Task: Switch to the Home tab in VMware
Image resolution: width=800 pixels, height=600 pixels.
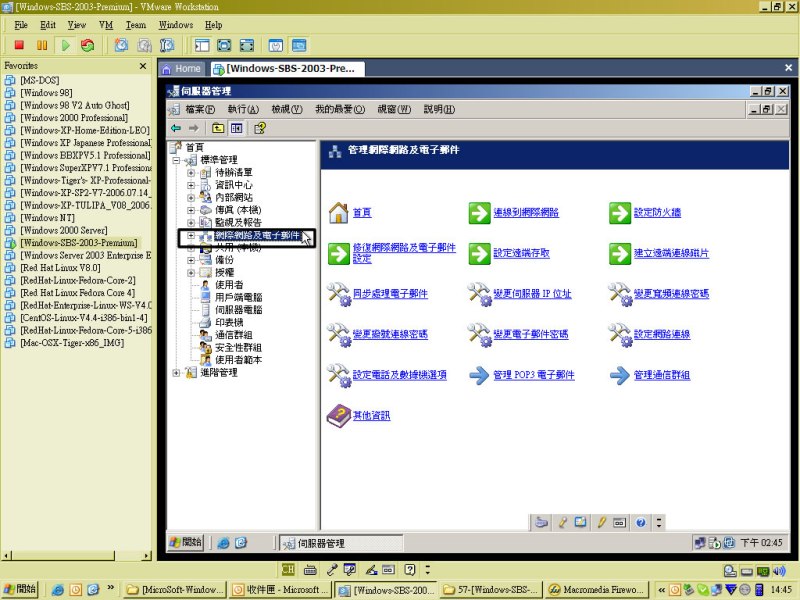Action: pyautogui.click(x=182, y=68)
